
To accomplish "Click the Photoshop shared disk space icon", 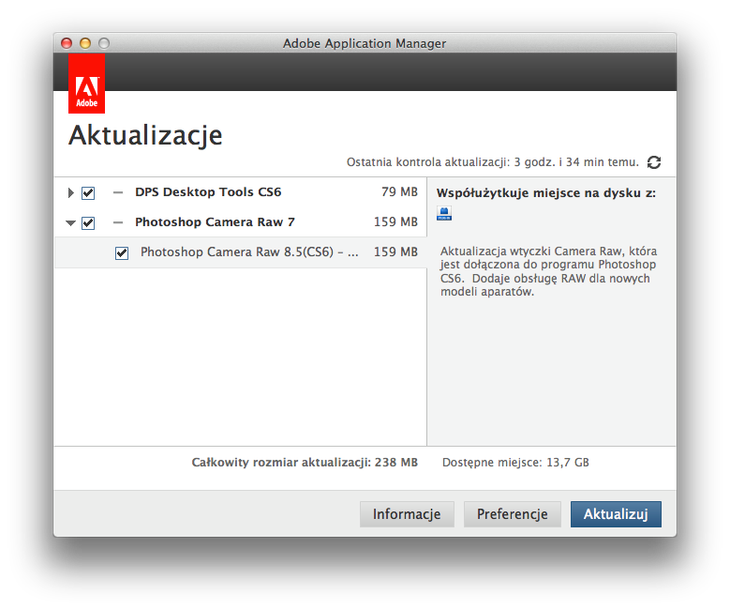I will [444, 214].
